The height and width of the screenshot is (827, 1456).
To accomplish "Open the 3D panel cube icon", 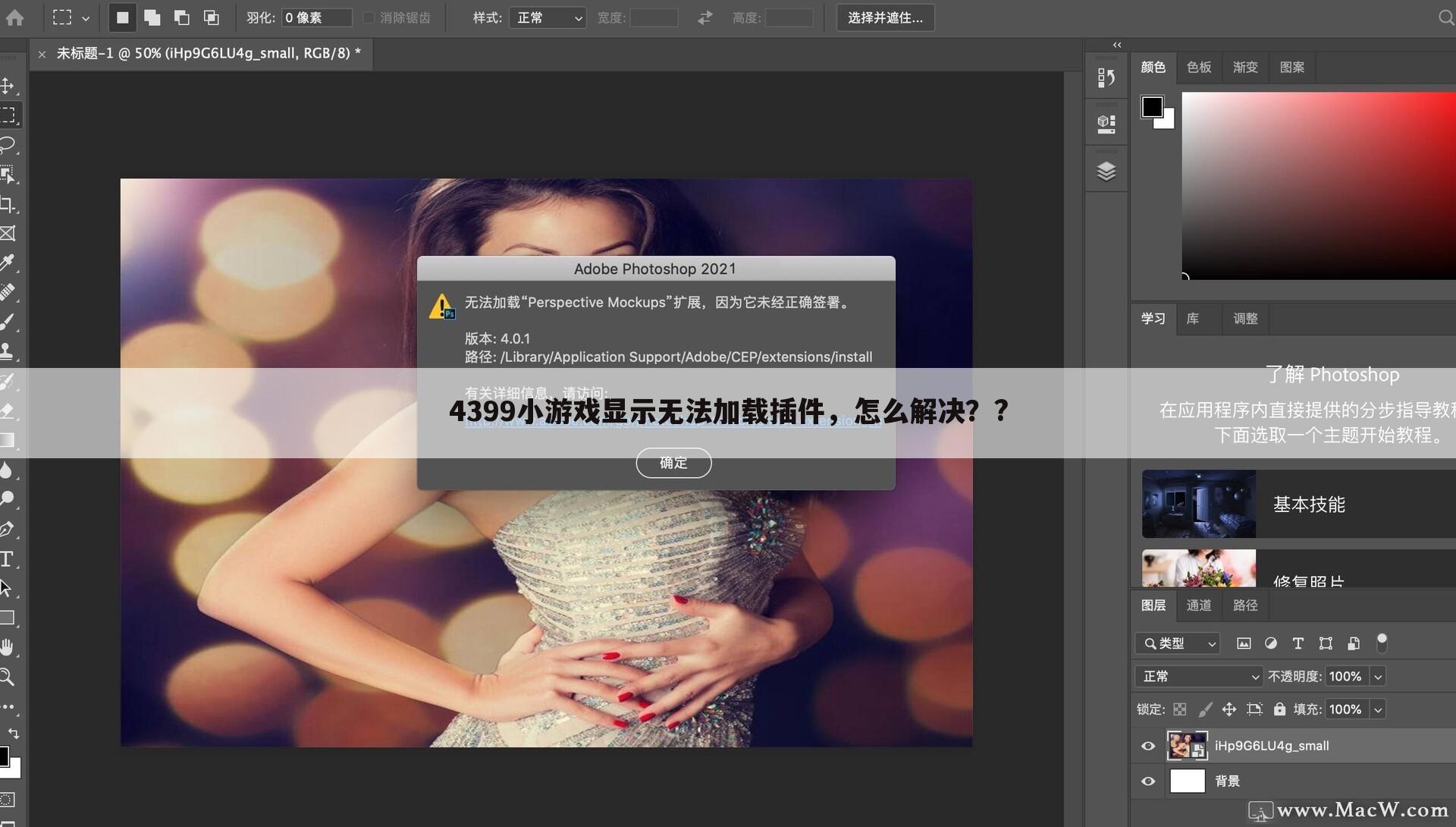I will click(1106, 124).
